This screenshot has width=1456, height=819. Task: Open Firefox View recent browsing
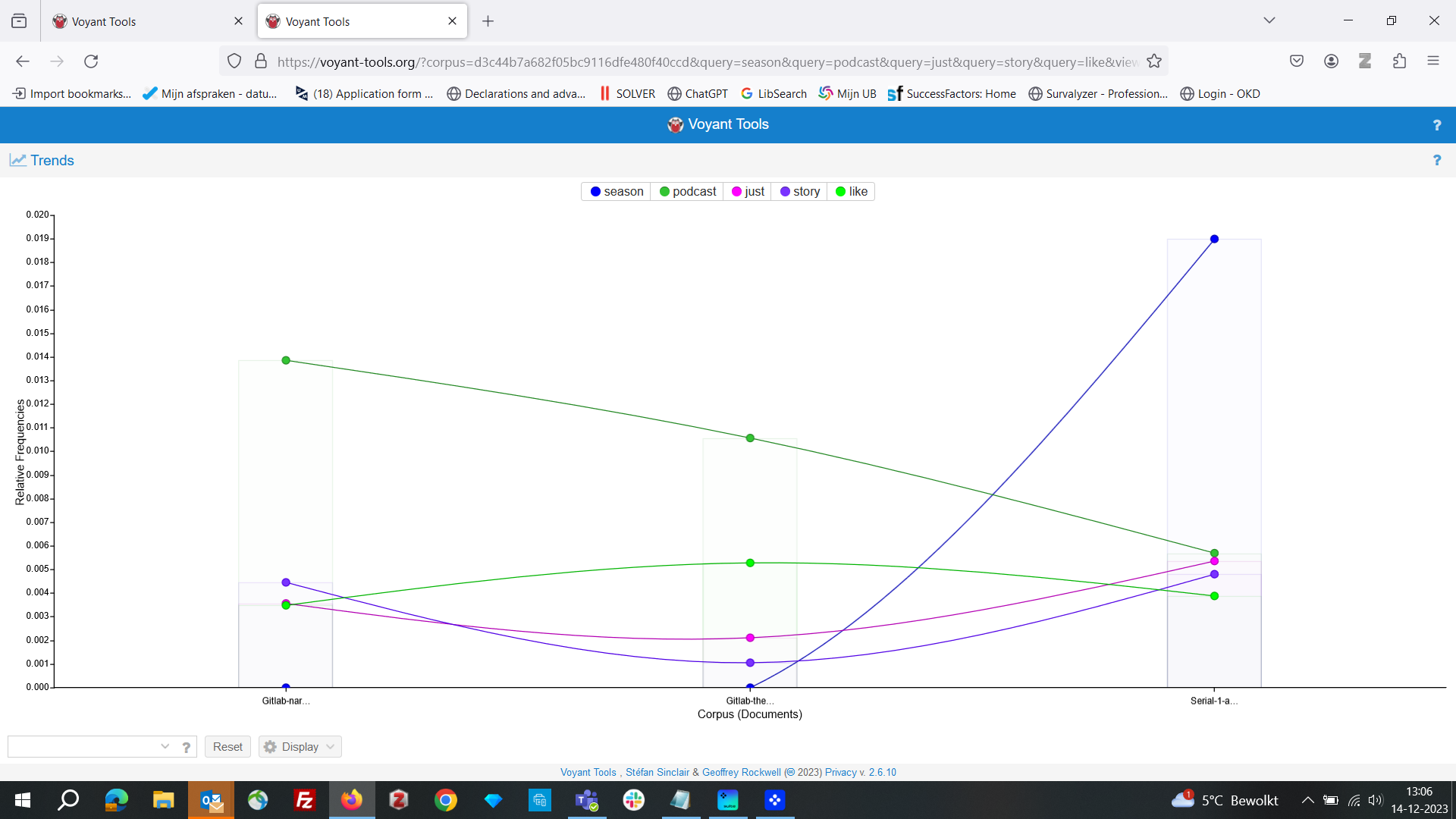click(19, 21)
